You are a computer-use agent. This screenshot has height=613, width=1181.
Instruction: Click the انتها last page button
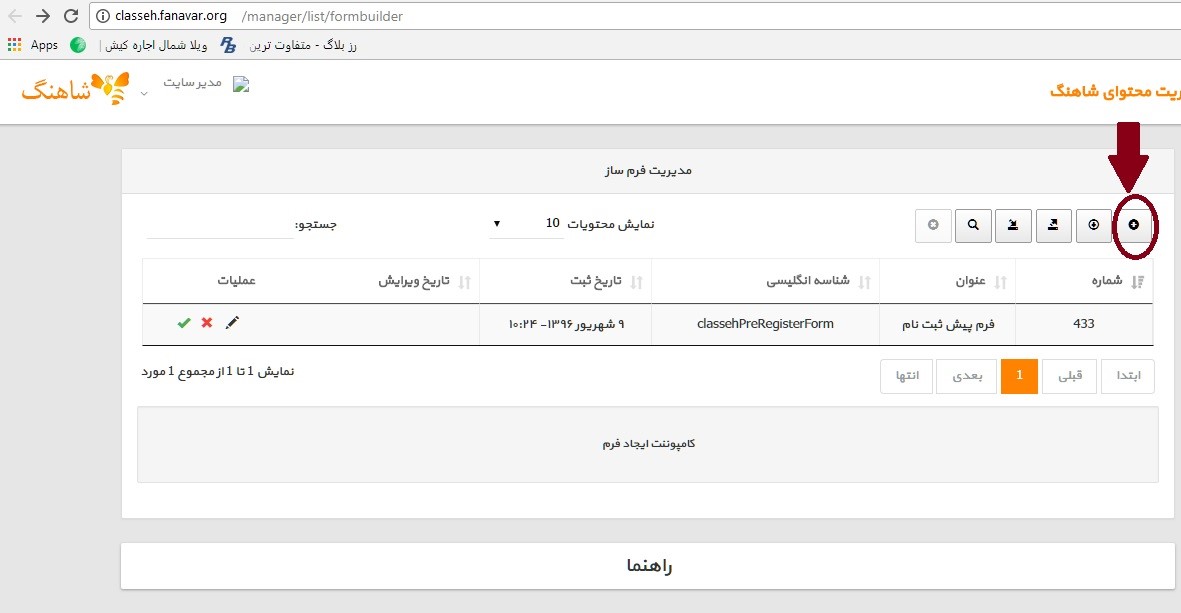coord(907,376)
